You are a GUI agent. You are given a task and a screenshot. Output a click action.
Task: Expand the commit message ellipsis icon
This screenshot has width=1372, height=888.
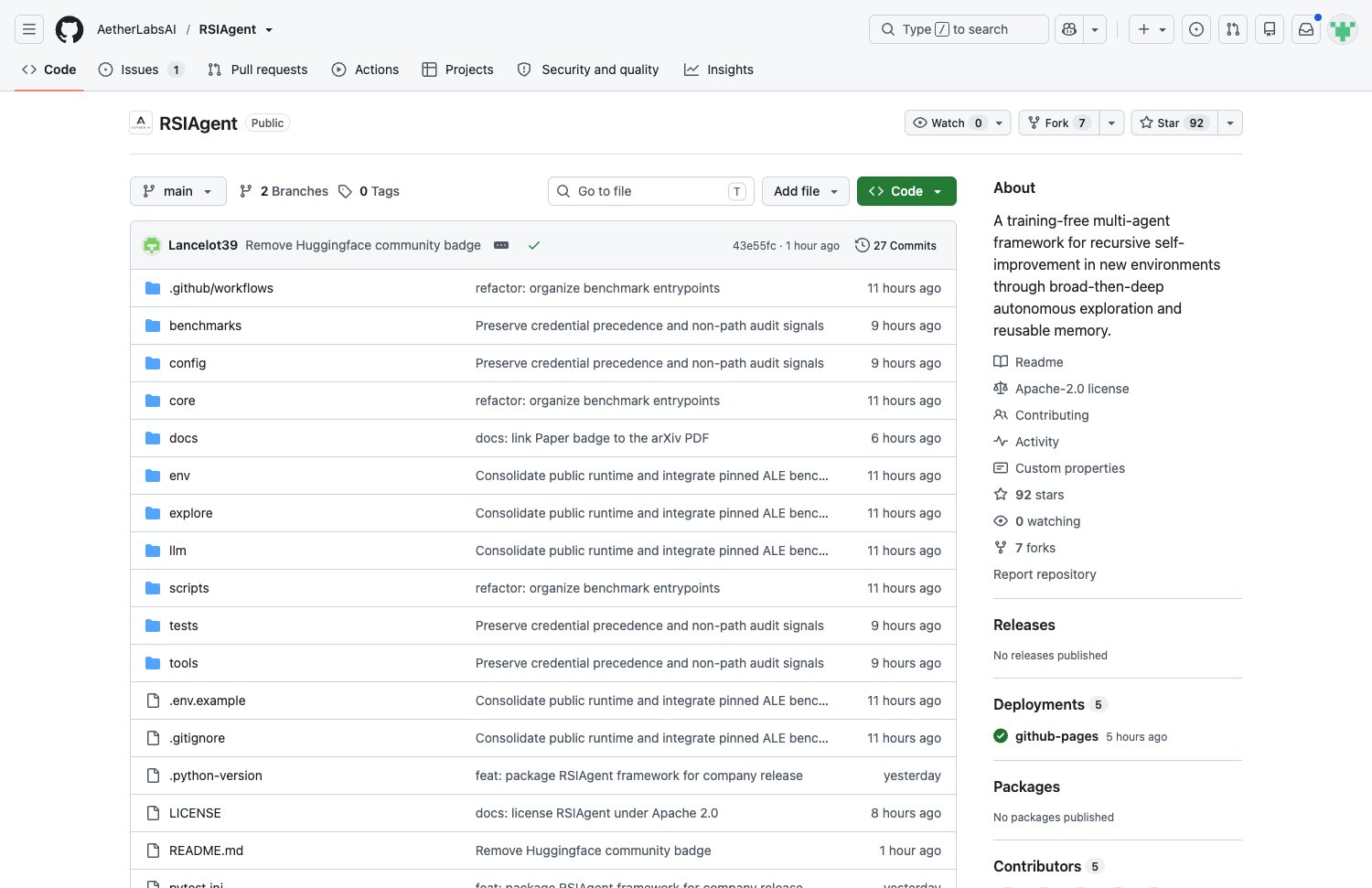pyautogui.click(x=501, y=245)
